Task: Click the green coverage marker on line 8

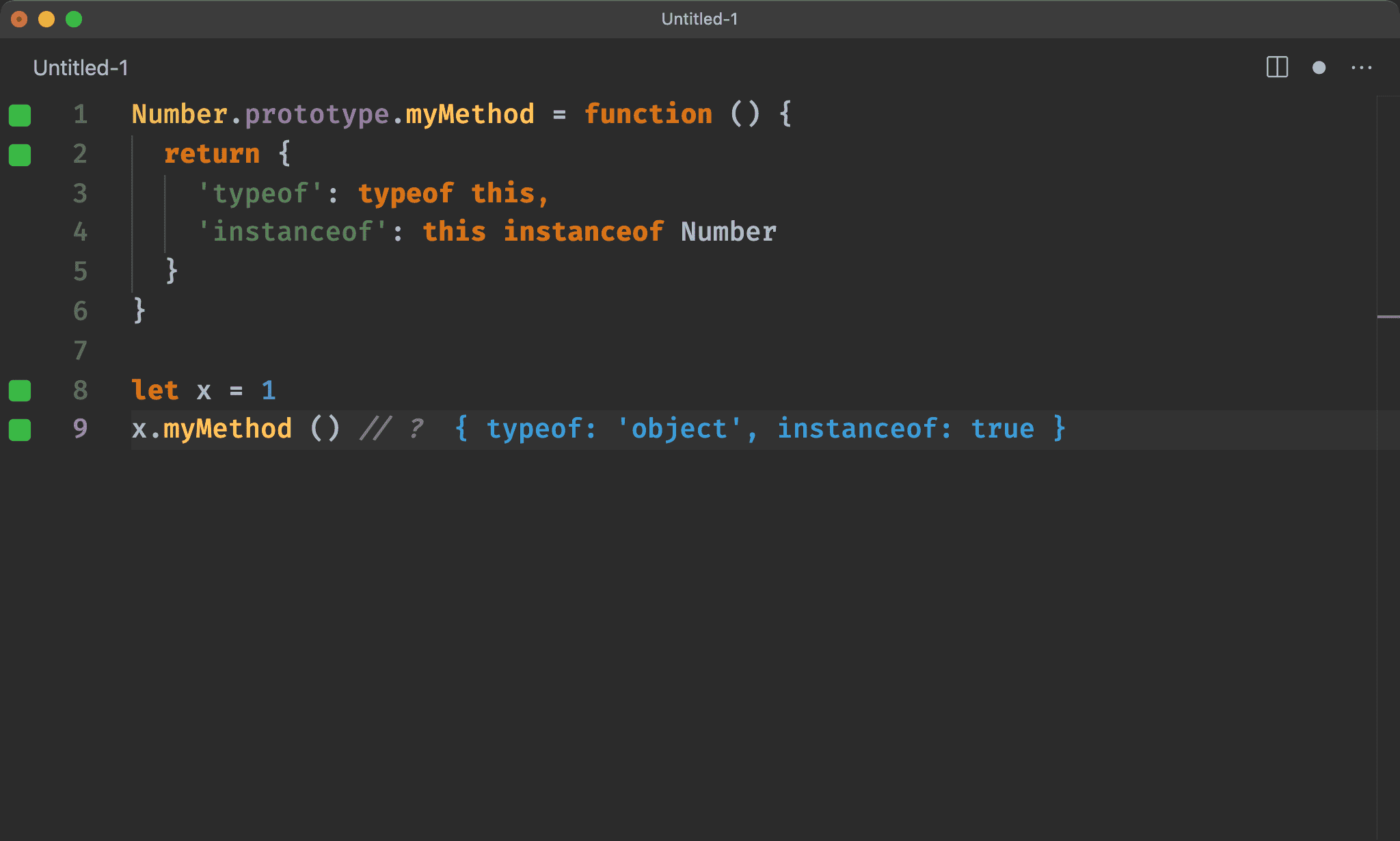Action: click(20, 391)
